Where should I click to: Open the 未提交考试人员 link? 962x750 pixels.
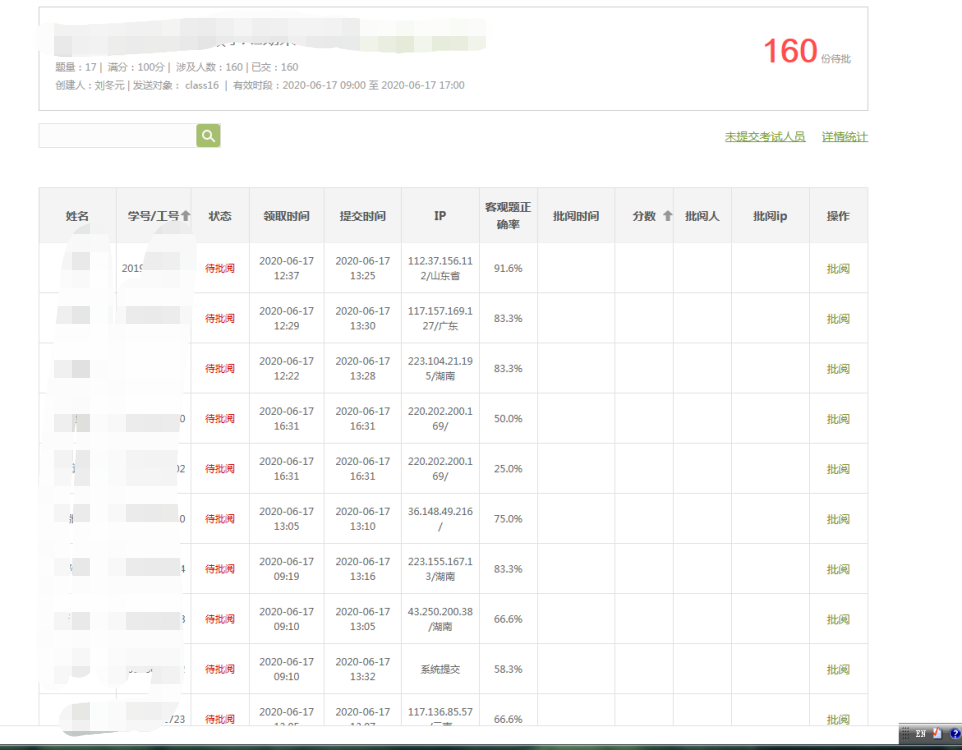[765, 137]
